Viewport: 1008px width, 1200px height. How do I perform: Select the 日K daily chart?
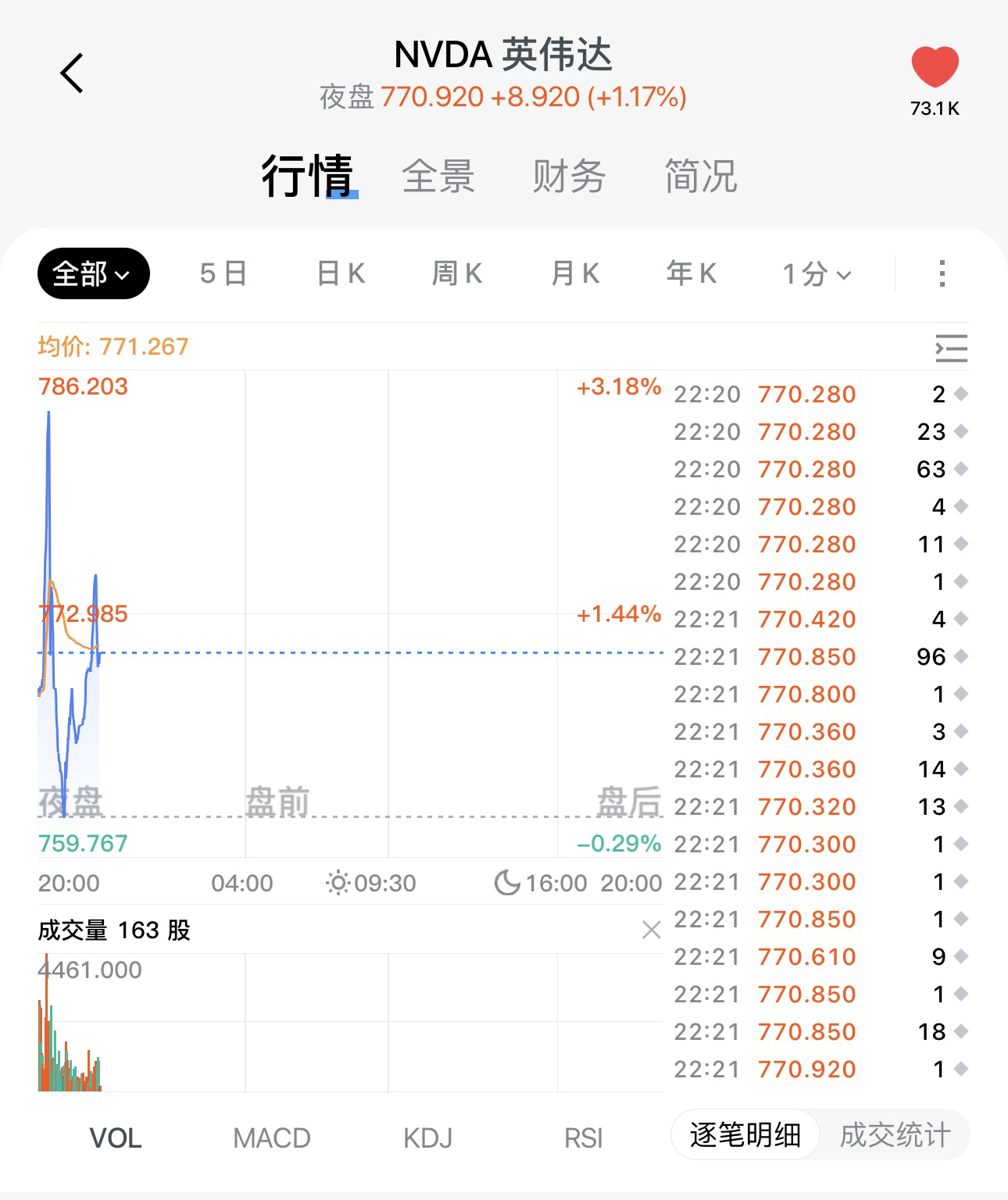[x=341, y=273]
